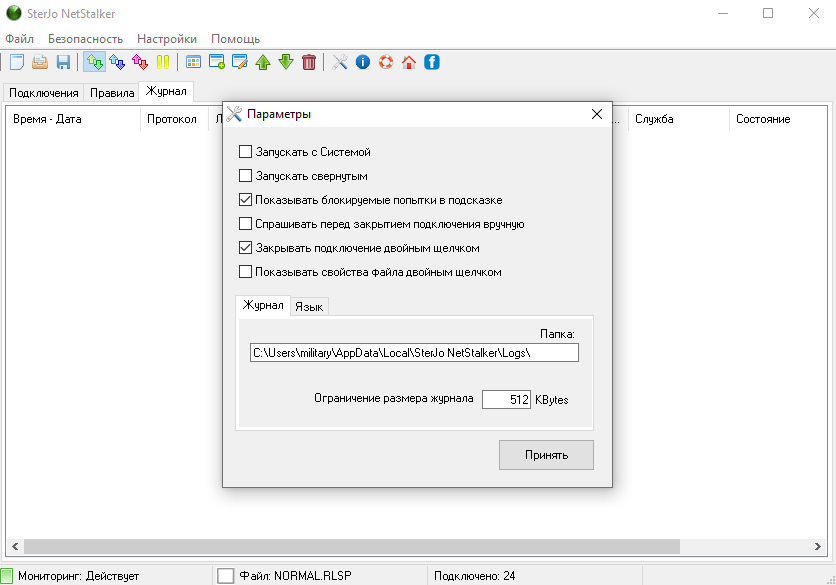This screenshot has width=836, height=585.
Task: Open the Помощь menu
Action: coord(236,39)
